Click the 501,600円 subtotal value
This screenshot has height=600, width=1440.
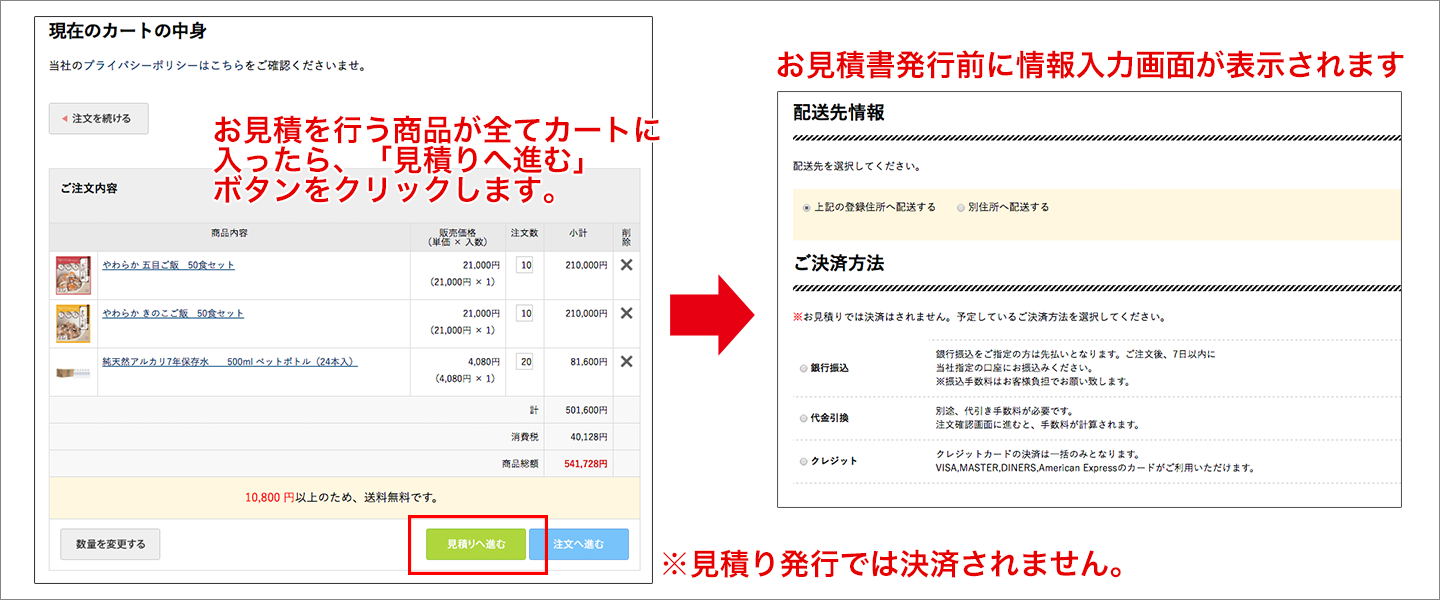pyautogui.click(x=586, y=410)
